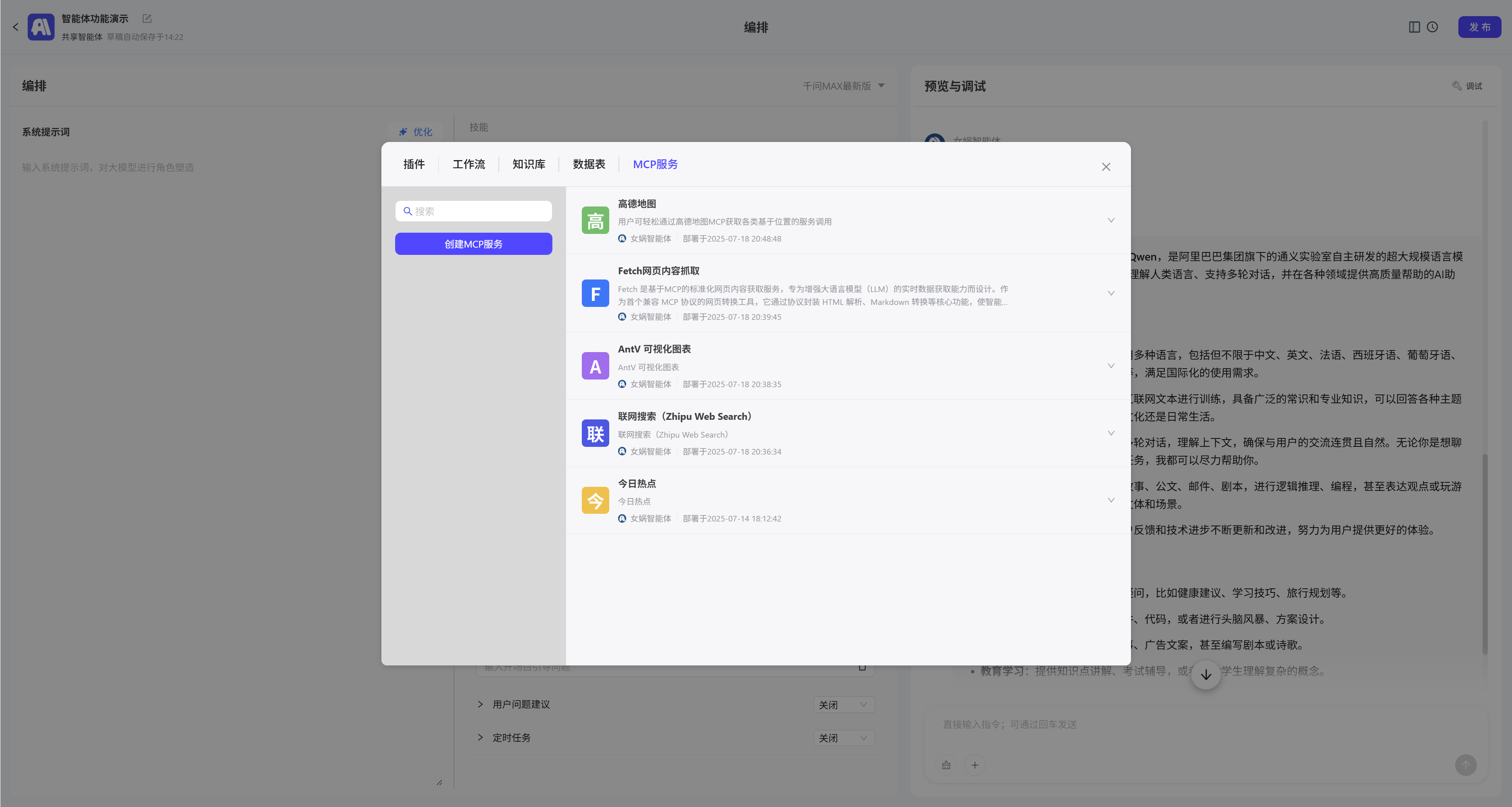Open the 用户问题建议 关闭 dropdown

(843, 704)
